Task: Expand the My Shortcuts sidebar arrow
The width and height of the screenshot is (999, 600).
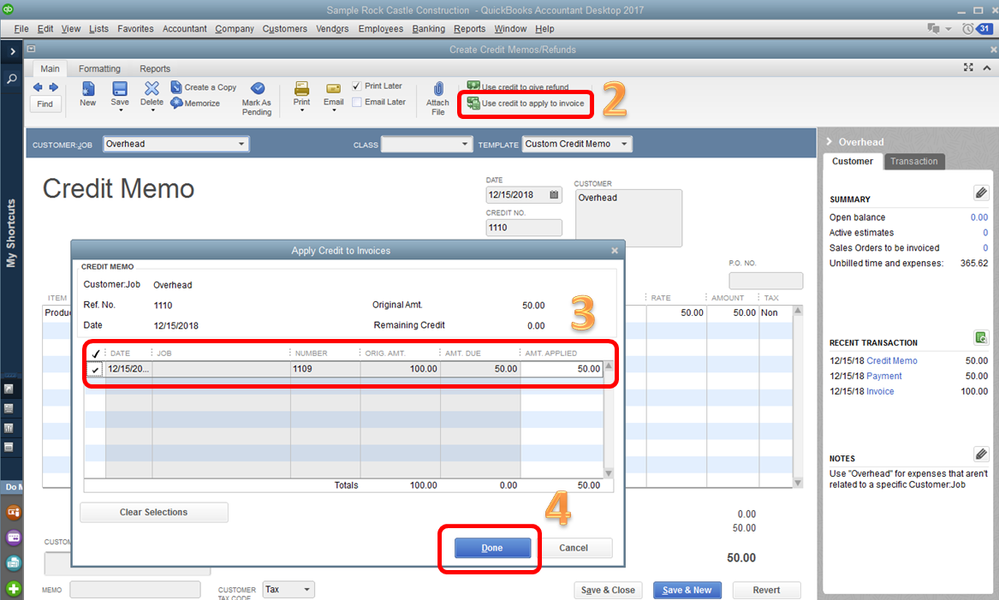Action: (12, 51)
